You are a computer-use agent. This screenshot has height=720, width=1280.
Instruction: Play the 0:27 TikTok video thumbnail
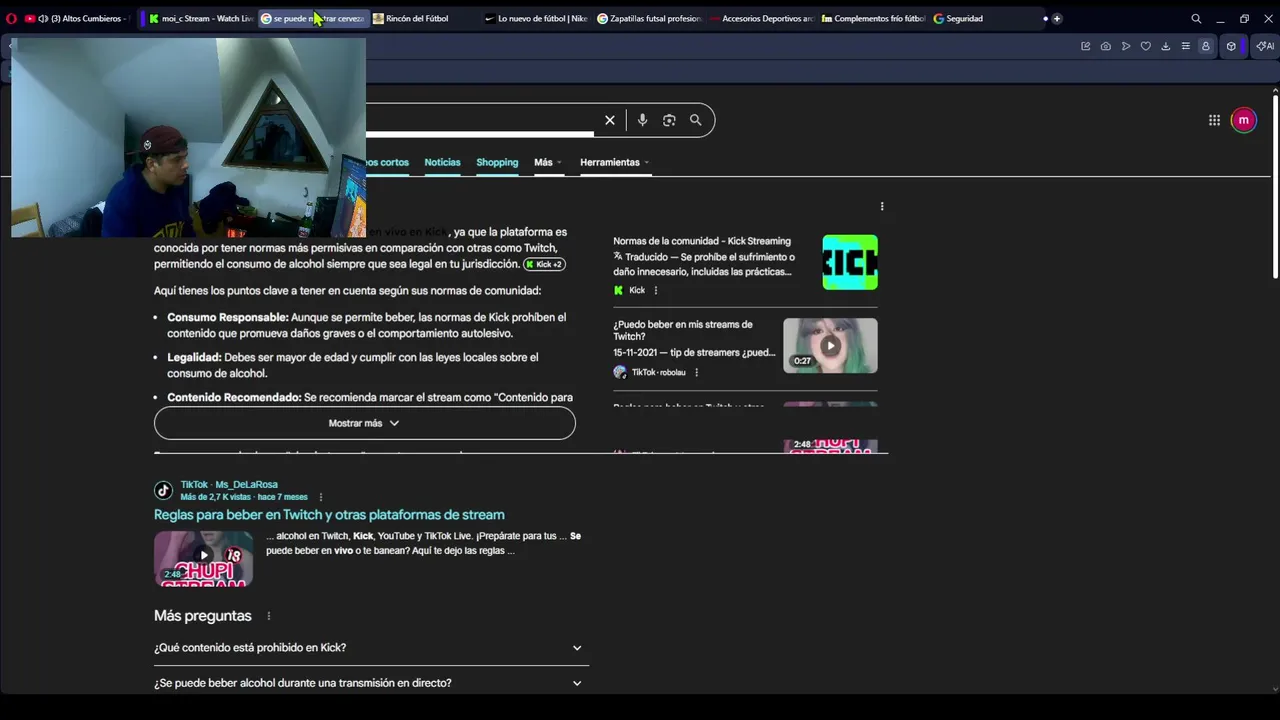pos(830,345)
